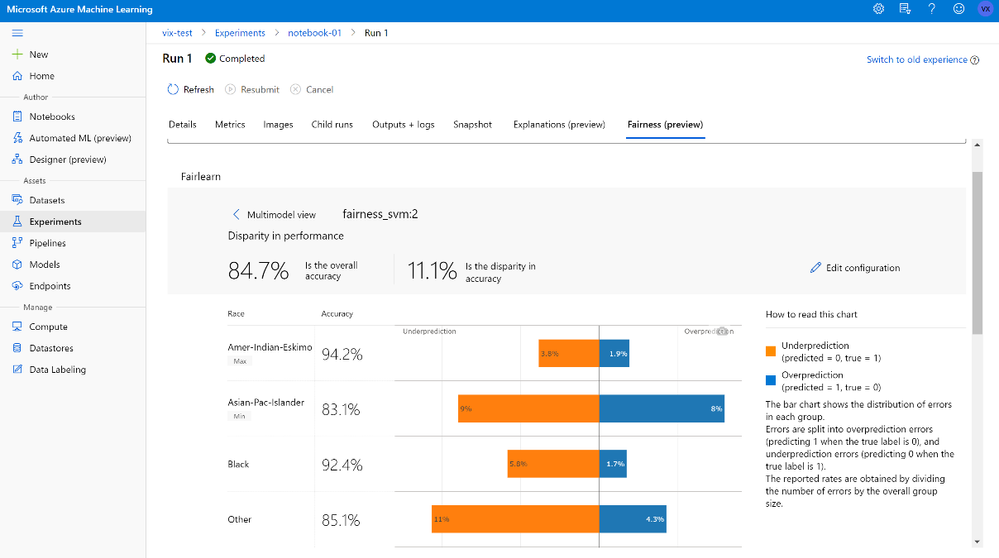Viewport: 999px width, 558px height.
Task: Click the orange 5.8% Black underprediction bar
Action: (553, 464)
